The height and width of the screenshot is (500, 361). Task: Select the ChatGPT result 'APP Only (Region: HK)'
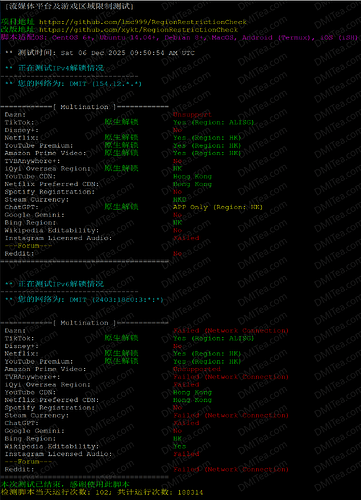pyautogui.click(x=218, y=207)
